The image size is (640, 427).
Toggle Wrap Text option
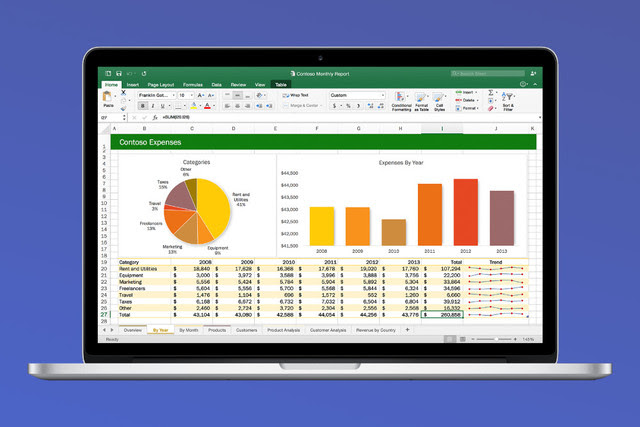point(296,95)
